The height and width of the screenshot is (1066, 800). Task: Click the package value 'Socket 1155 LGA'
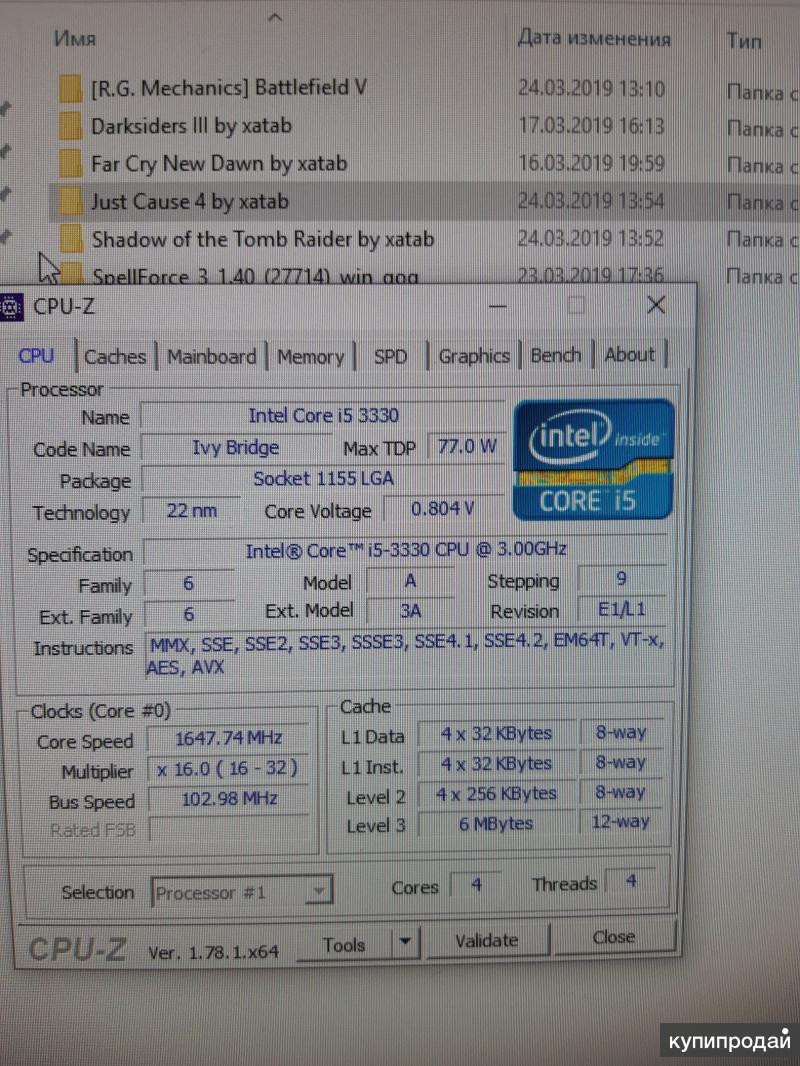pos(324,479)
